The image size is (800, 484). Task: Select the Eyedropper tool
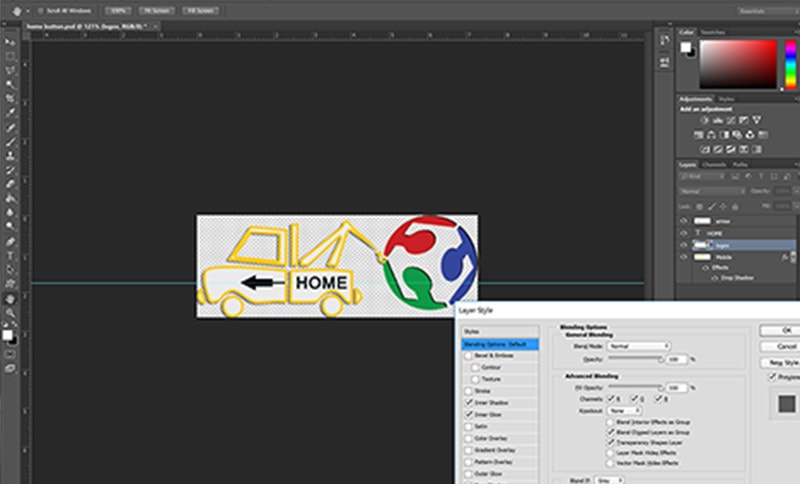(x=10, y=113)
